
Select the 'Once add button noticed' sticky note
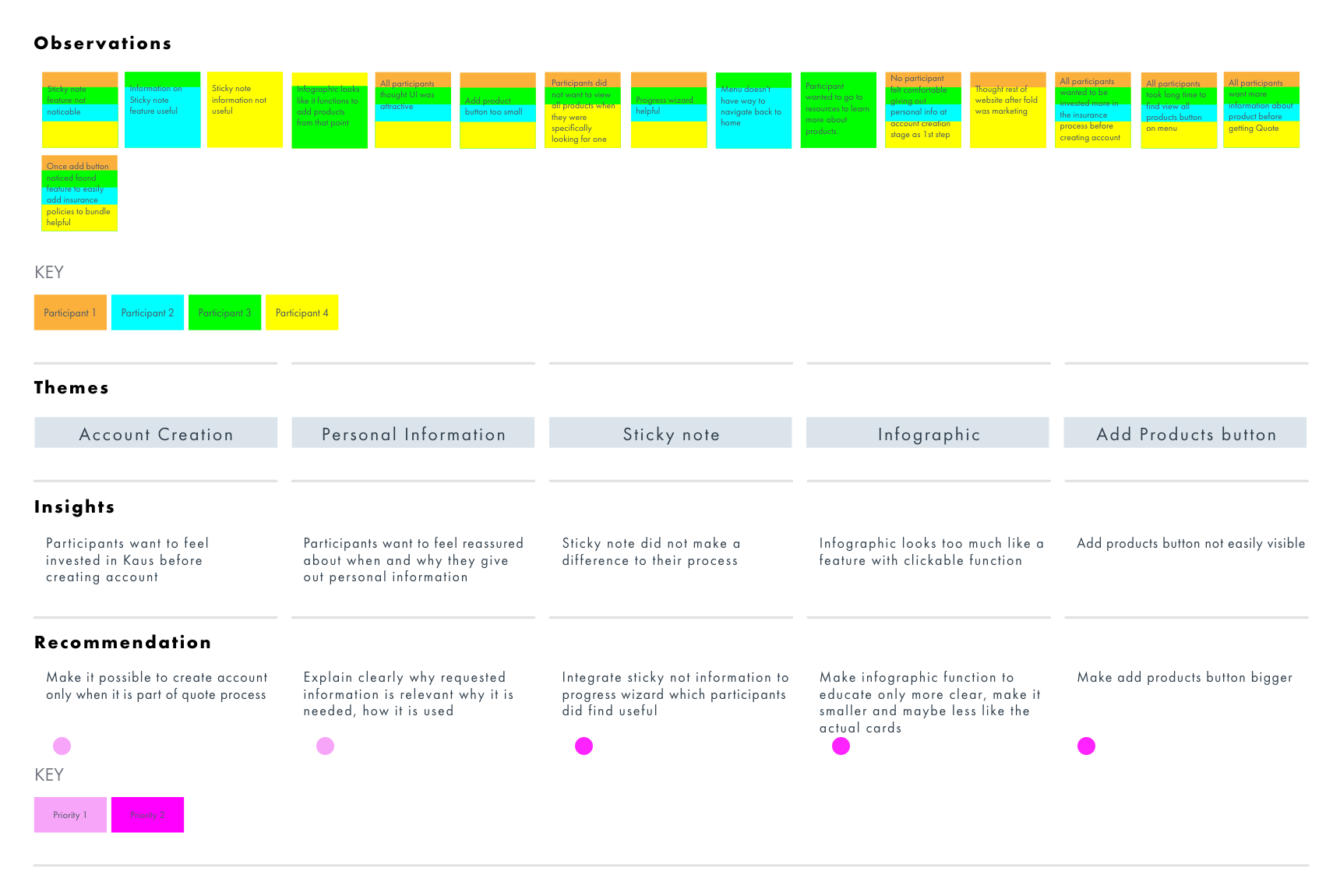click(79, 193)
